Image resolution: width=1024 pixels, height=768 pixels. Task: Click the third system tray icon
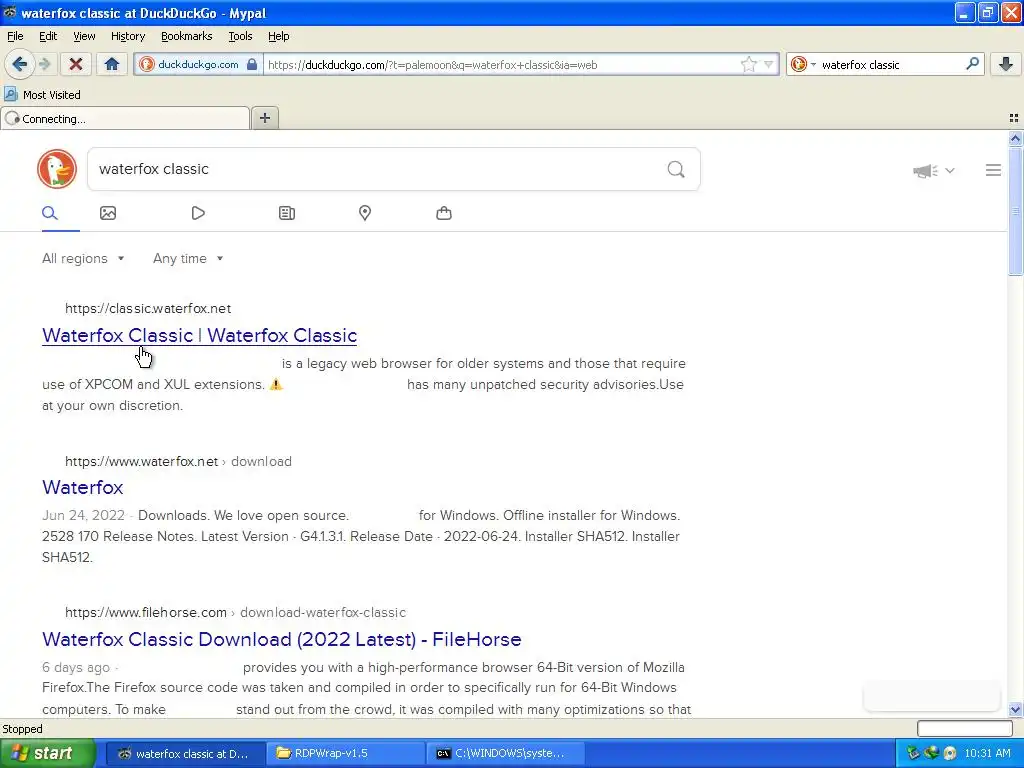point(950,753)
